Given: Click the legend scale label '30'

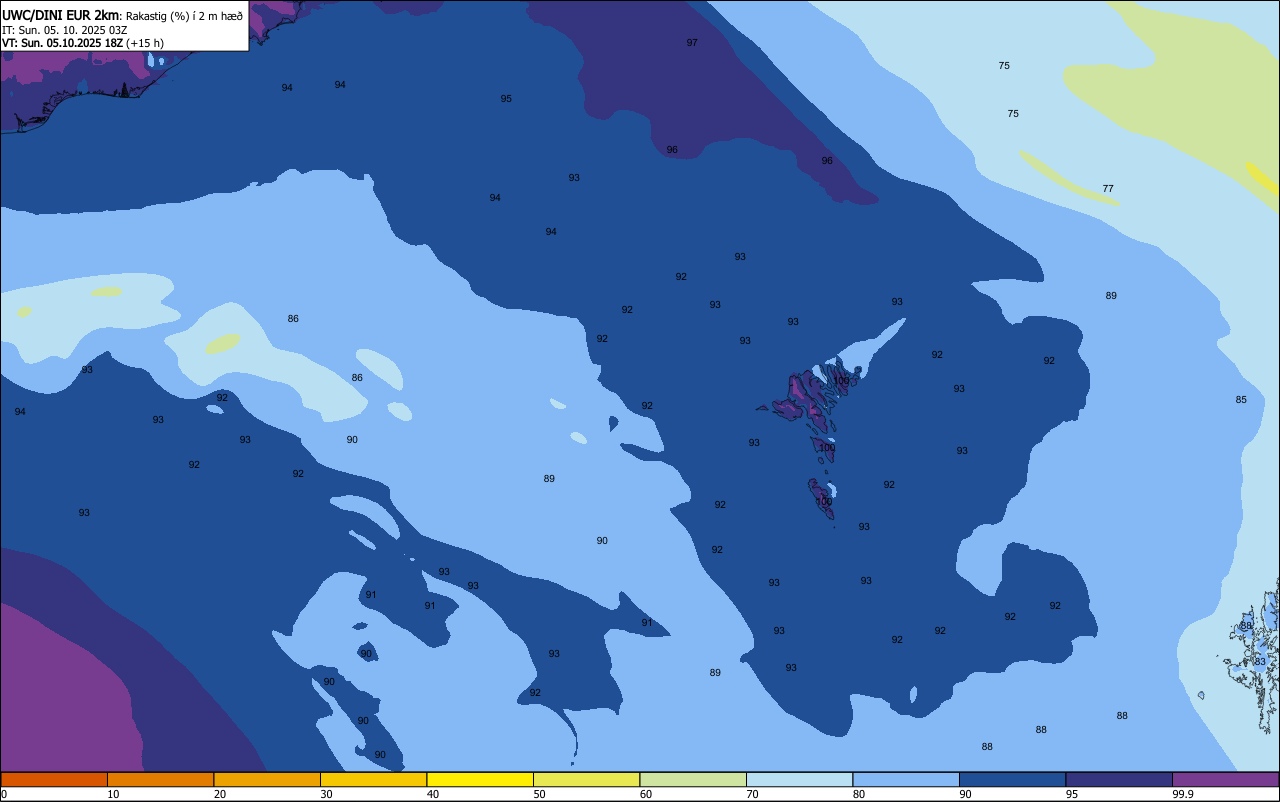Looking at the screenshot, I should pyautogui.click(x=326, y=794).
